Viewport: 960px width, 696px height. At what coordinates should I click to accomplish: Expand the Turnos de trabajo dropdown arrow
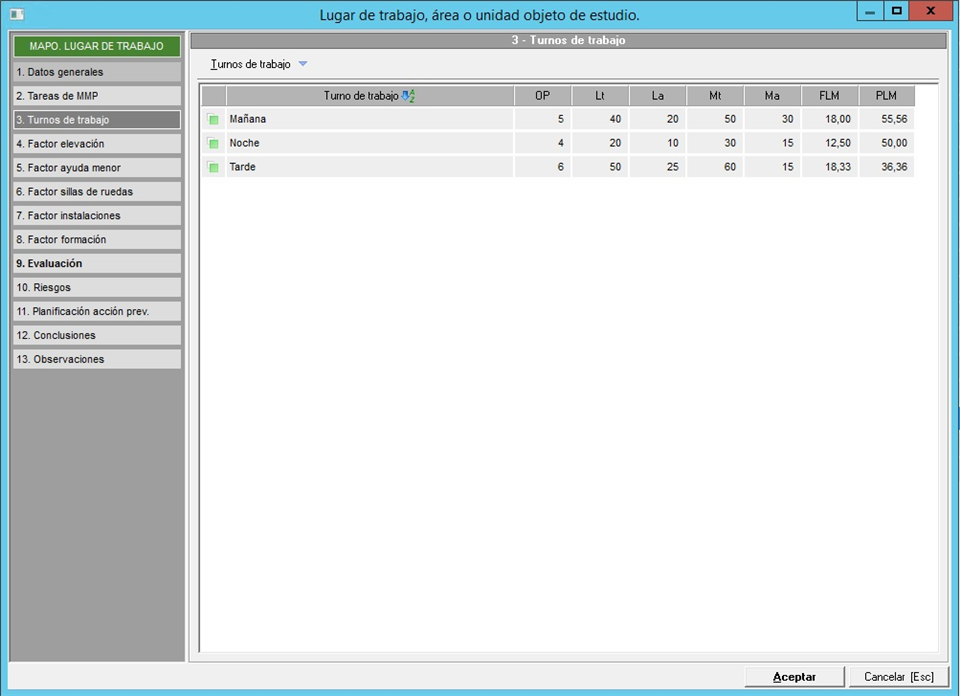click(303, 64)
